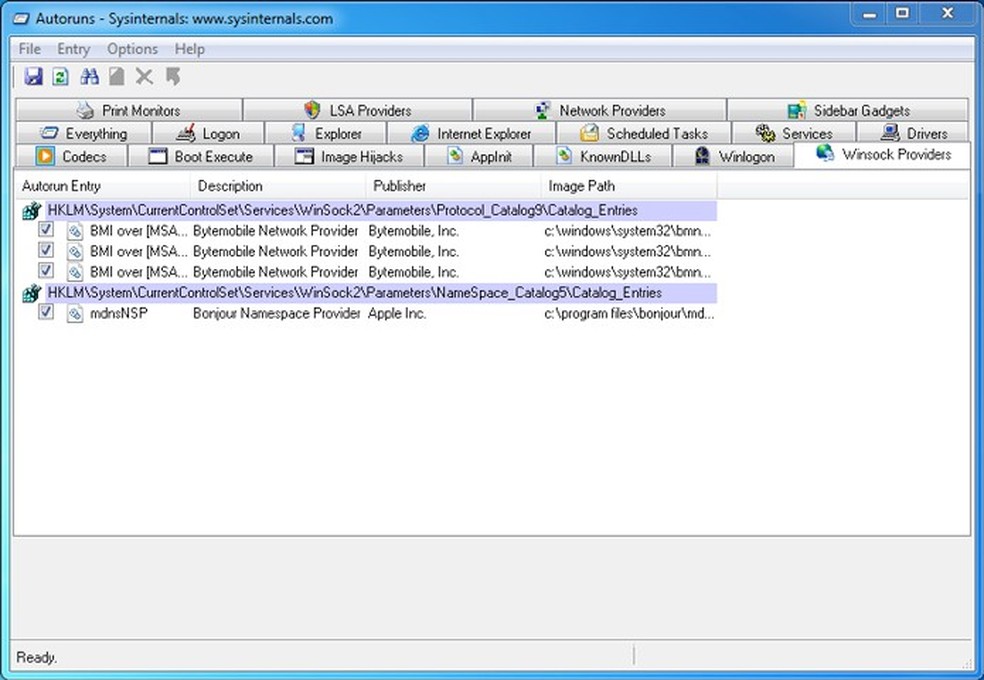Switch to the Drivers tab

(913, 134)
